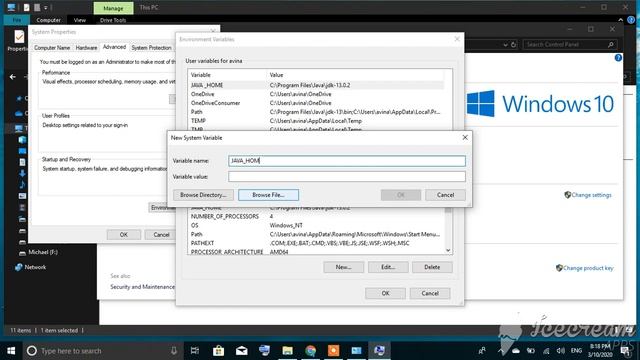Image resolution: width=640 pixels, height=360 pixels.
Task: Click into the Variable name field
Action: click(347, 161)
